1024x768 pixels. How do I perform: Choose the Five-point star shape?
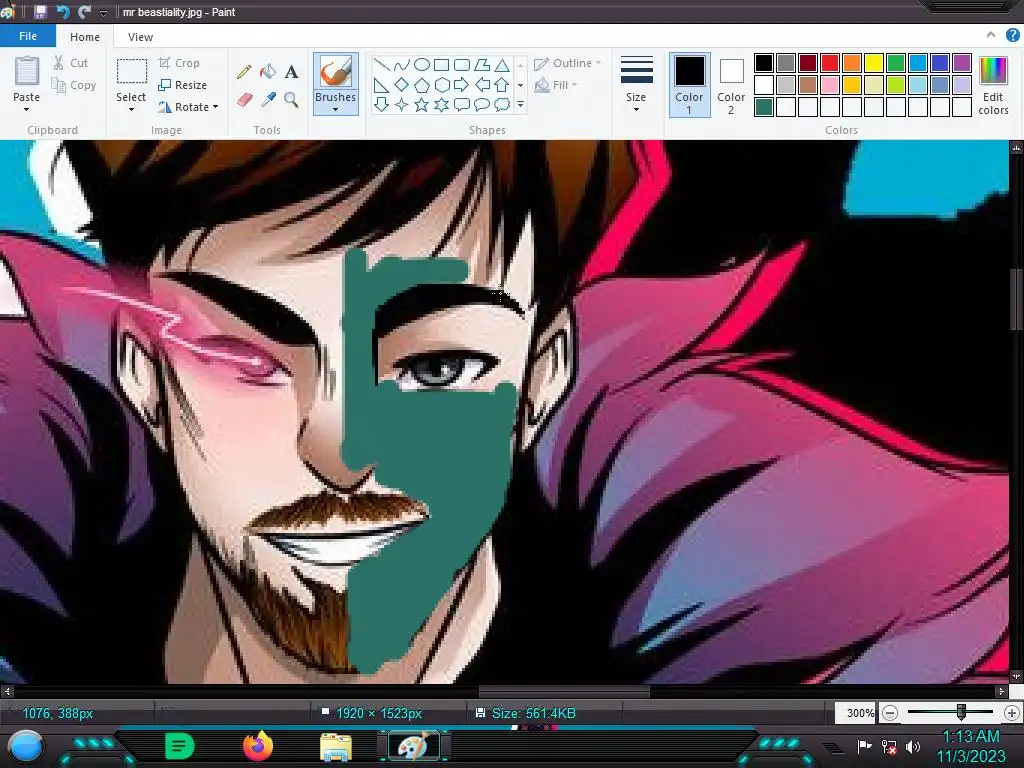point(422,104)
